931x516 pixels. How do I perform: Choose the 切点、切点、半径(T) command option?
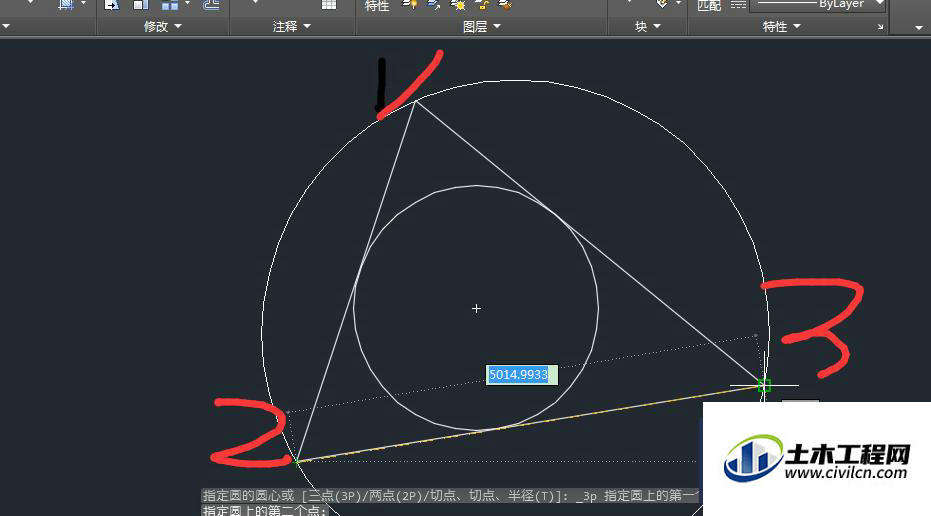495,496
